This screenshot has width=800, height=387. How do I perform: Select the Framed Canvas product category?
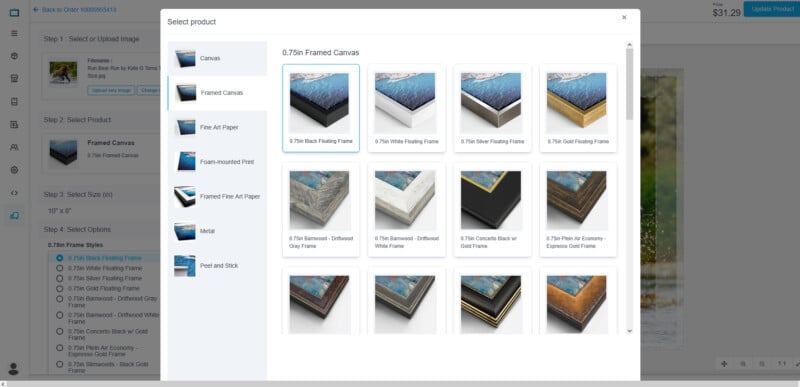click(x=217, y=93)
